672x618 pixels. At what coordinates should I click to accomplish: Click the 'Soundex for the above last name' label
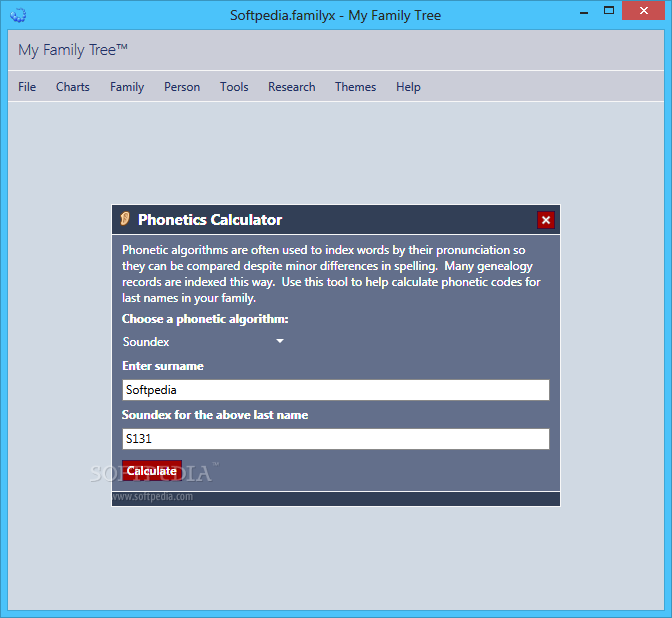215,415
